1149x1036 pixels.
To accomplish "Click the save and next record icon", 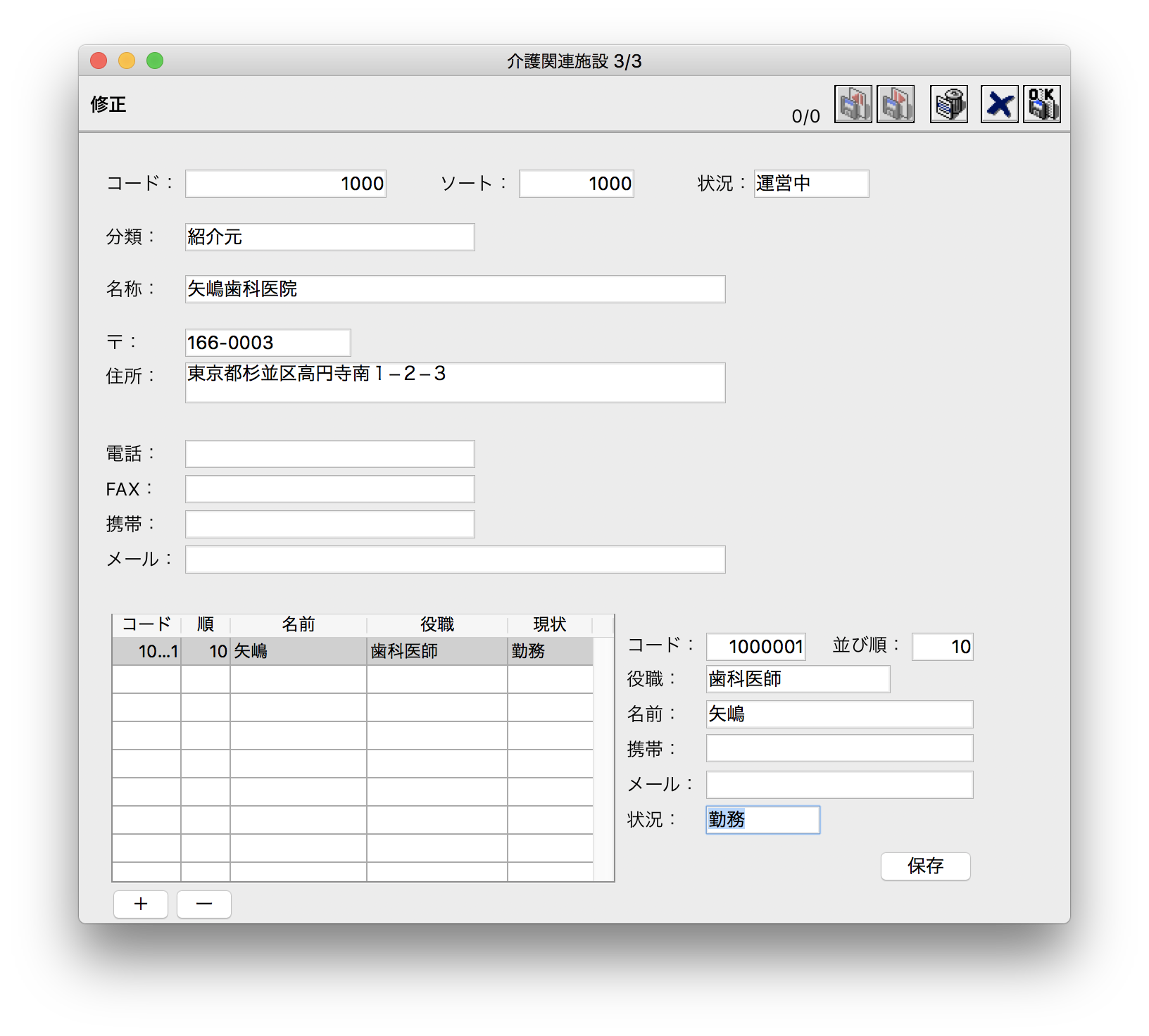I will point(896,104).
